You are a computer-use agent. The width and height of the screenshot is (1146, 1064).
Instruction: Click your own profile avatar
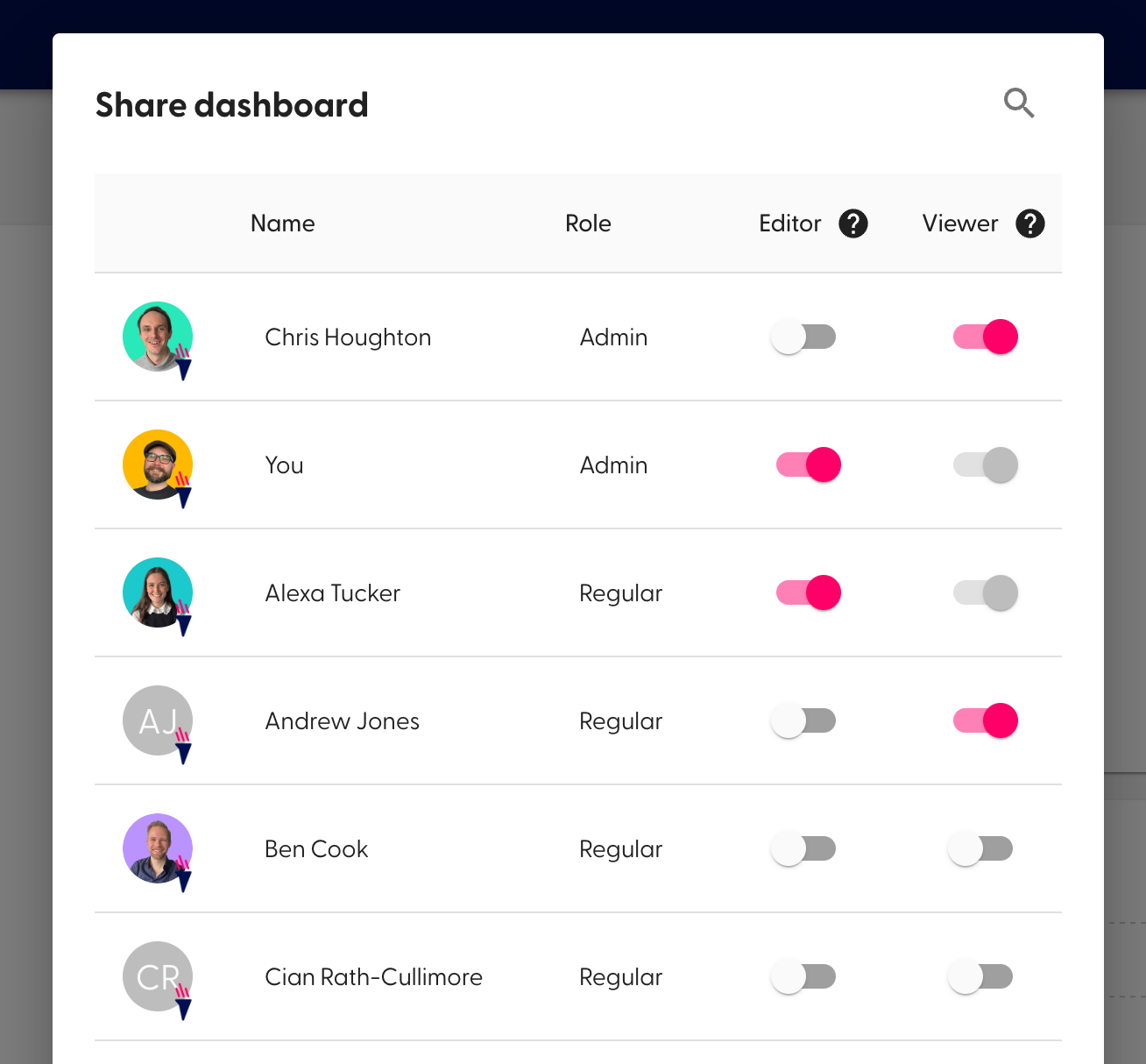click(x=158, y=465)
